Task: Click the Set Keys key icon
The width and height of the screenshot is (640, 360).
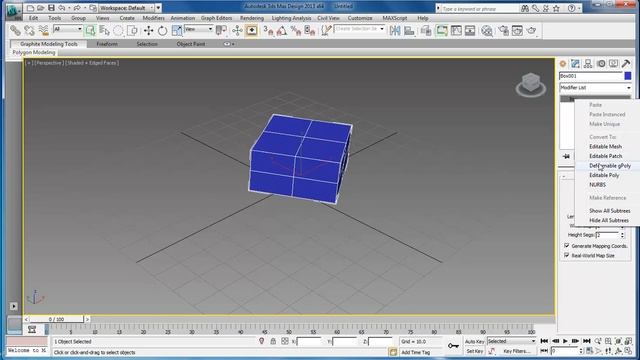Action: (x=453, y=346)
